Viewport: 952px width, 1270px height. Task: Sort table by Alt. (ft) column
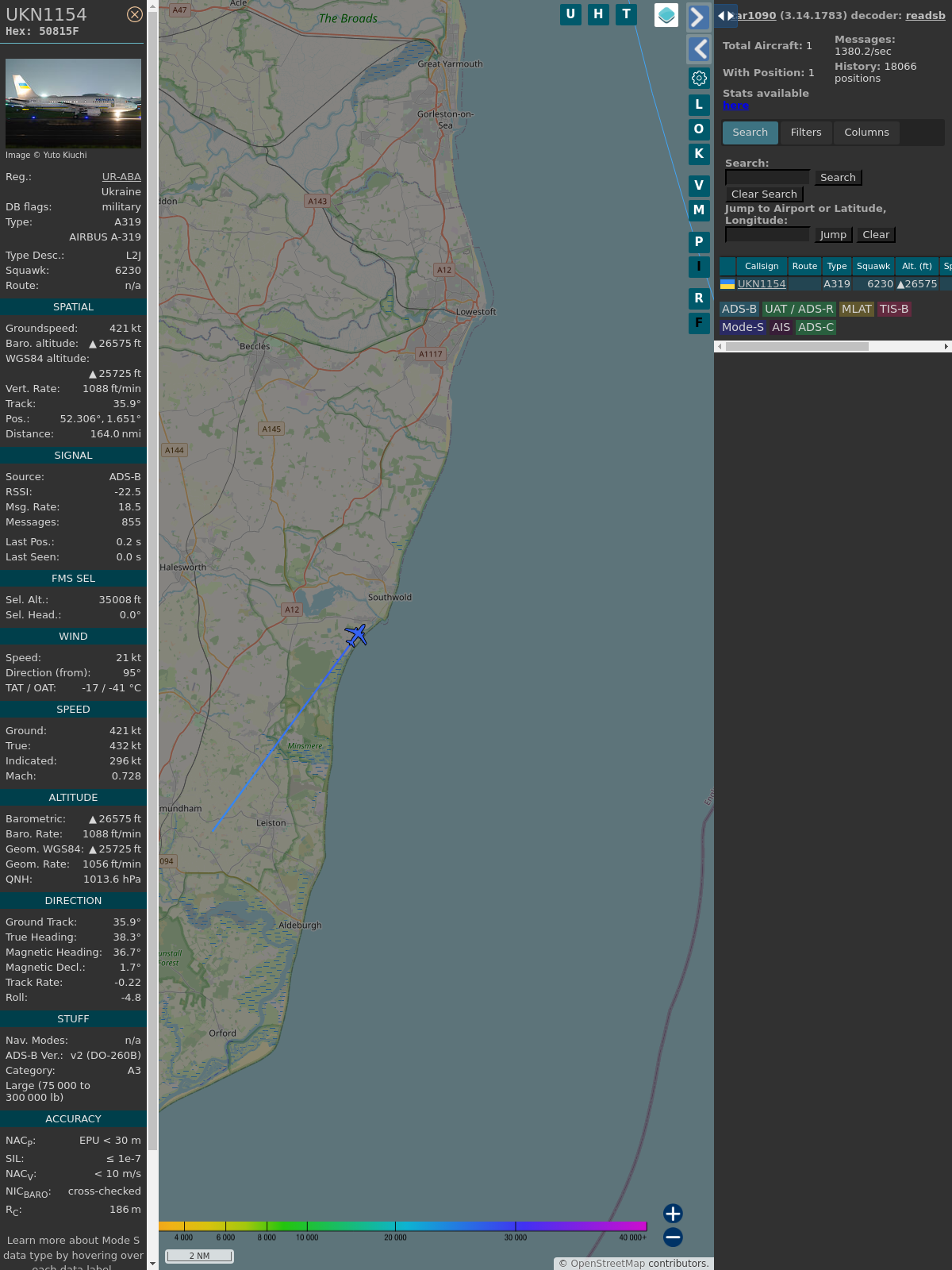tap(917, 267)
